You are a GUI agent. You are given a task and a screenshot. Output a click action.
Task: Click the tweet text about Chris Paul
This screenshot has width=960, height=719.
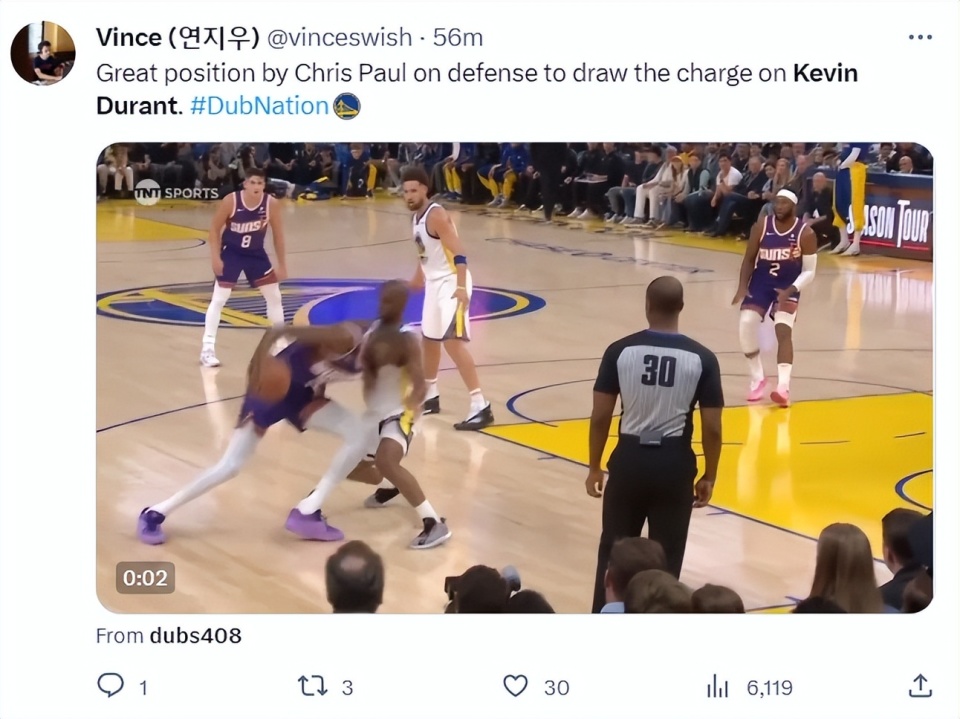(x=477, y=89)
